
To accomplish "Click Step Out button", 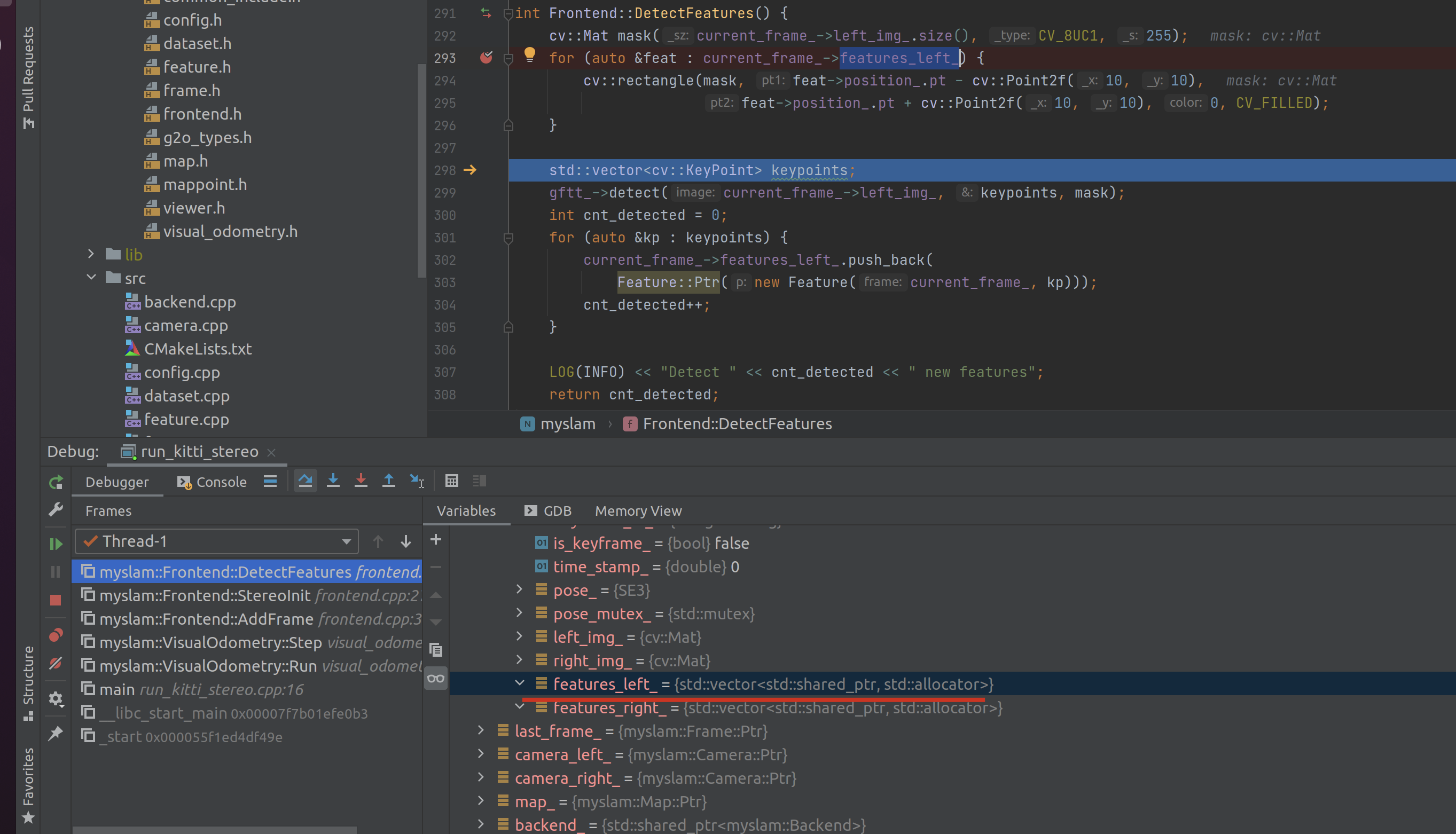I will 388,481.
